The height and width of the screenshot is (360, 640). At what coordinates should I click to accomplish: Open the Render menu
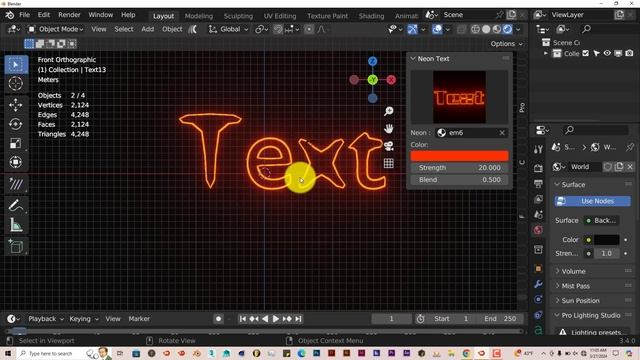coord(69,15)
